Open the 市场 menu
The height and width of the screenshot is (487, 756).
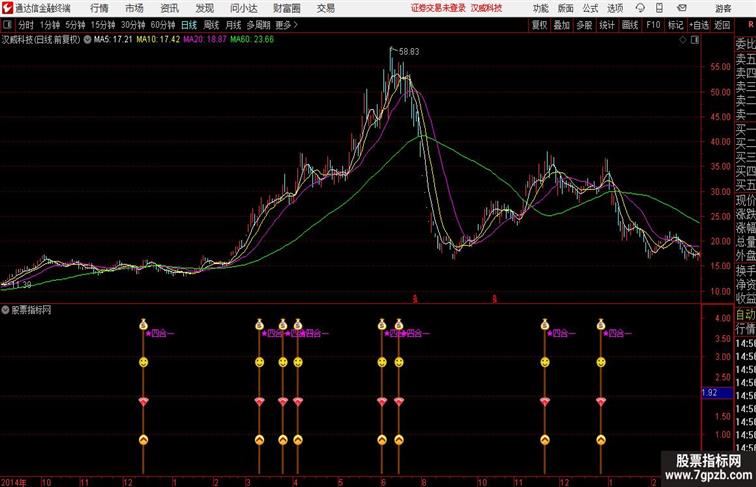pyautogui.click(x=135, y=8)
